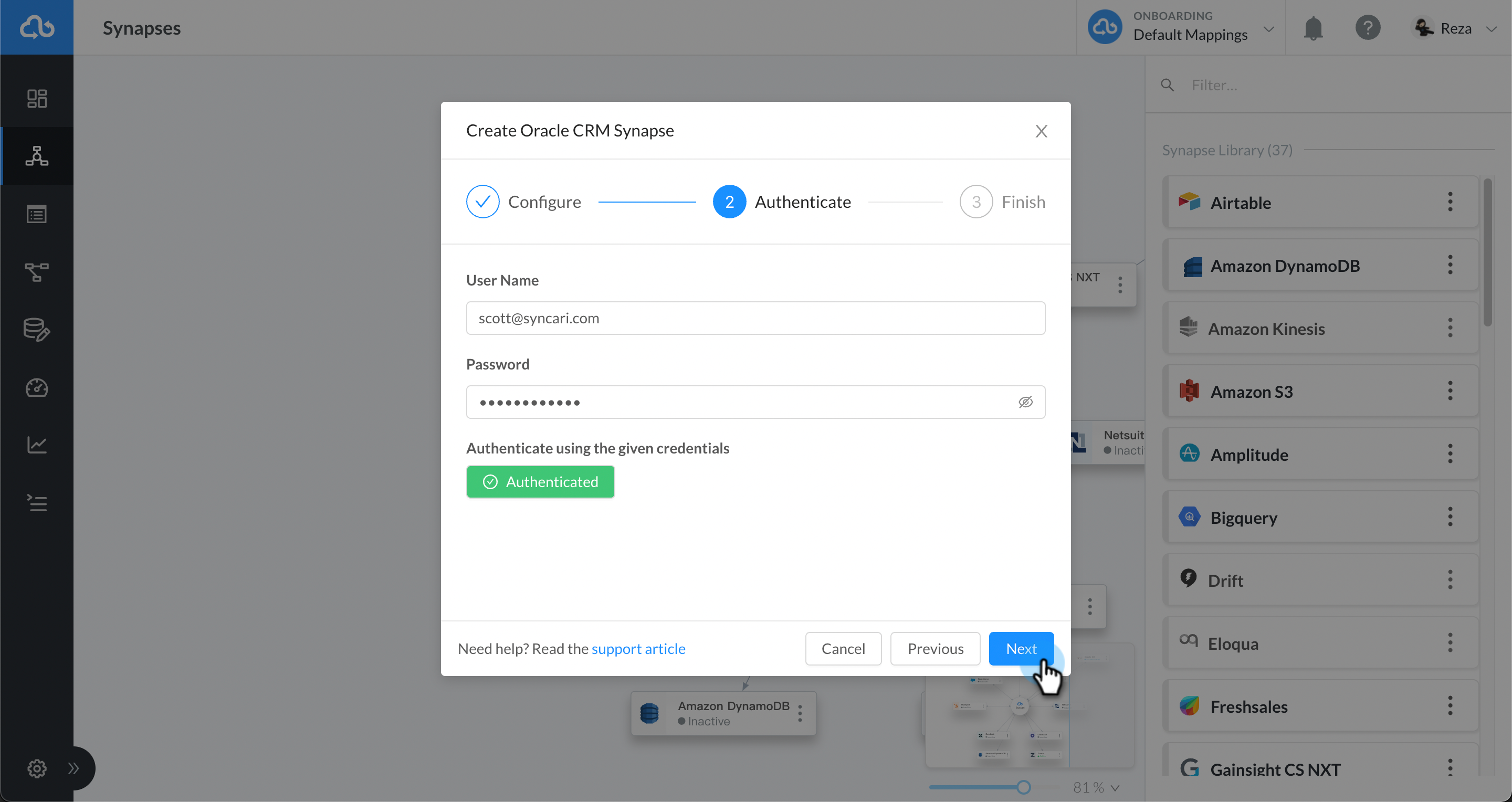Open the 81% zoom level dropdown
Screen dimensions: 1512x802
click(x=1096, y=787)
